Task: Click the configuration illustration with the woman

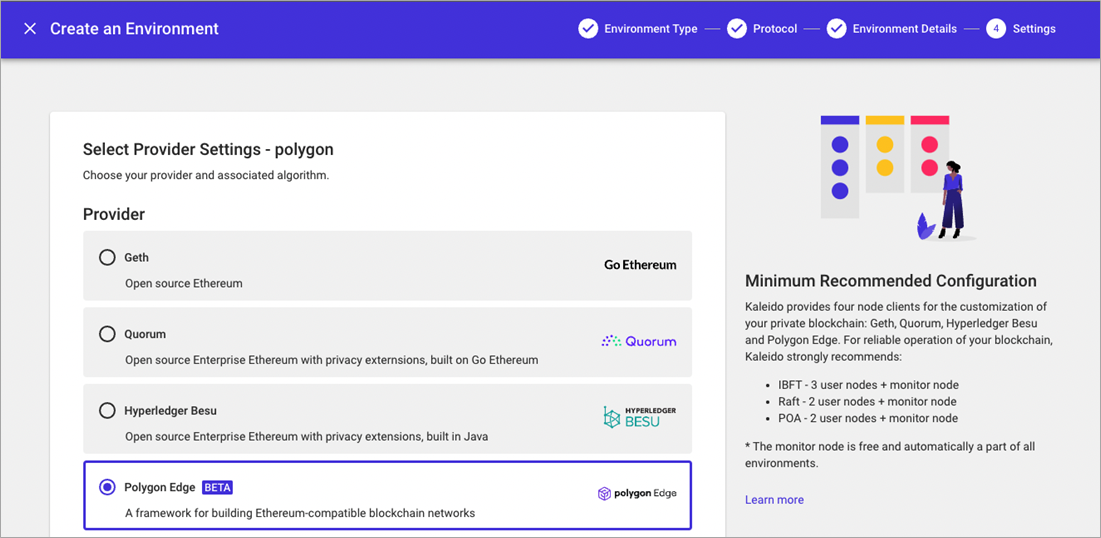Action: point(898,178)
